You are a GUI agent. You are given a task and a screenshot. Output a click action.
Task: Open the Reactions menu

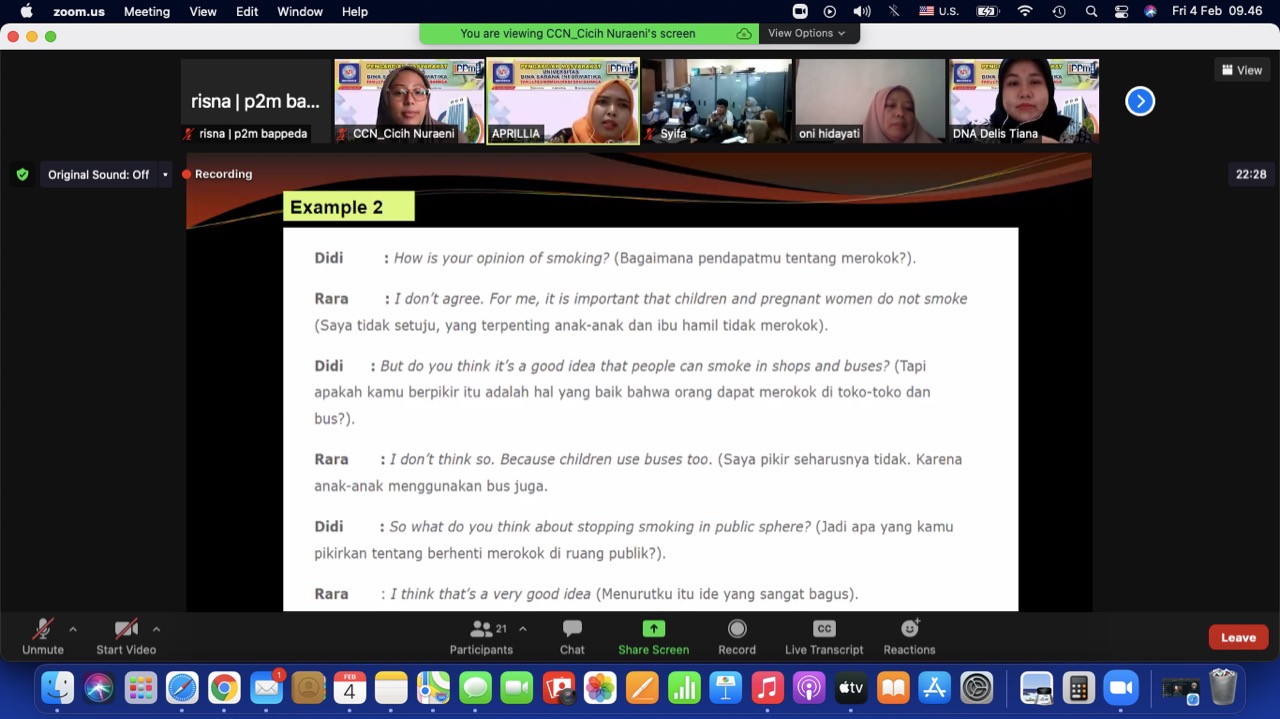click(x=909, y=637)
